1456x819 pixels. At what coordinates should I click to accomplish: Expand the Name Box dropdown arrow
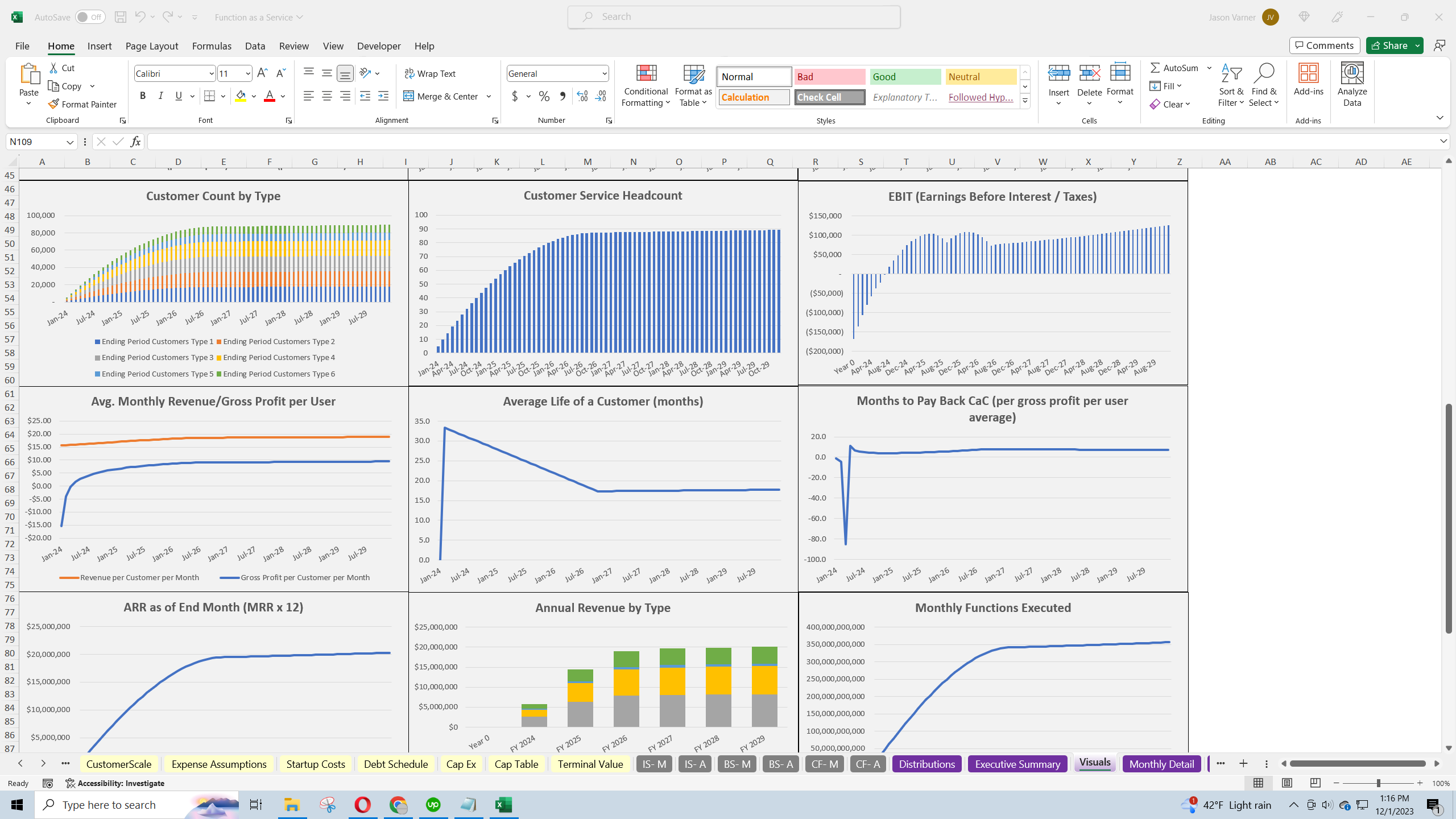pyautogui.click(x=69, y=142)
